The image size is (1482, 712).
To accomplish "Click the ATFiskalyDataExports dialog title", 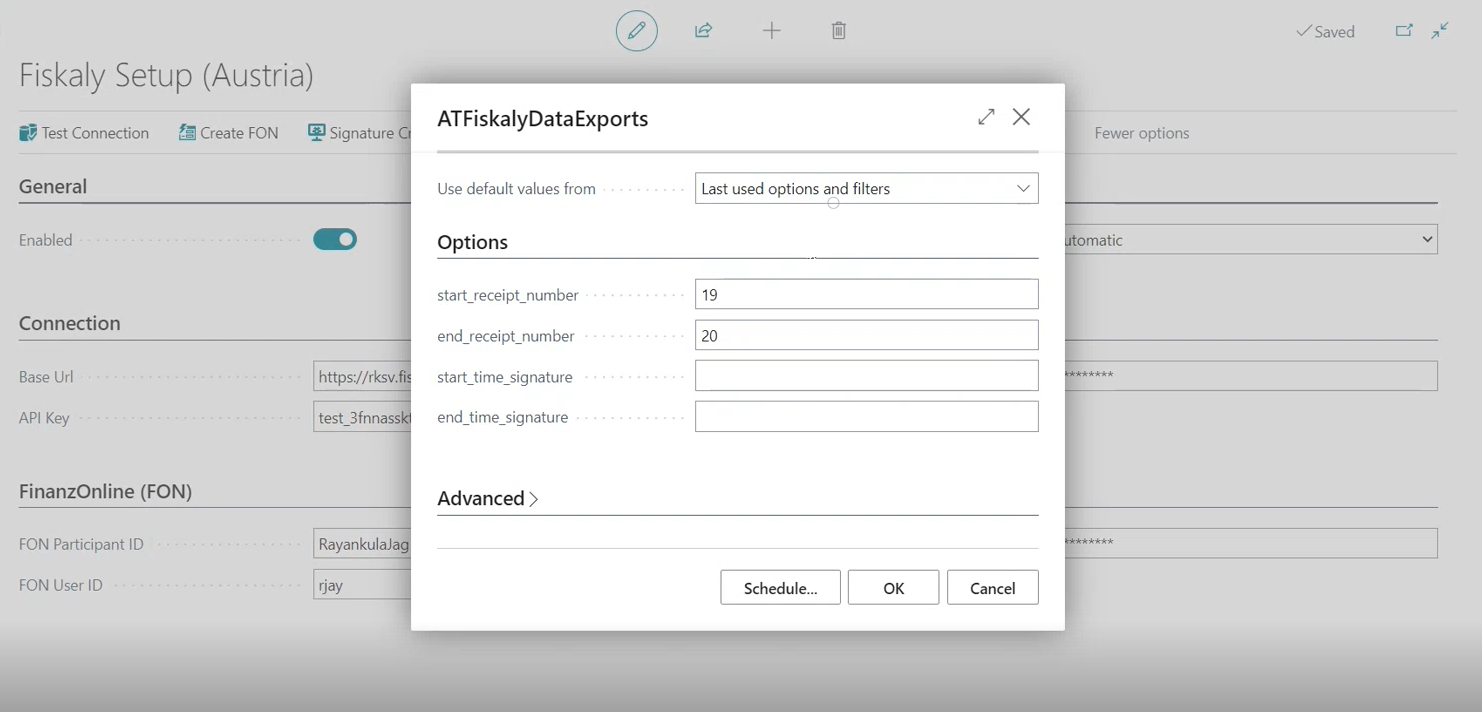I will click(x=543, y=118).
